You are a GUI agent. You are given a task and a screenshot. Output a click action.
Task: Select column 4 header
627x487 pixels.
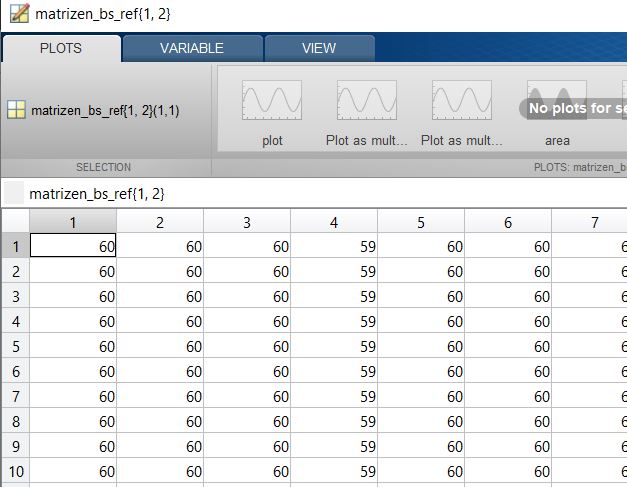tap(334, 222)
